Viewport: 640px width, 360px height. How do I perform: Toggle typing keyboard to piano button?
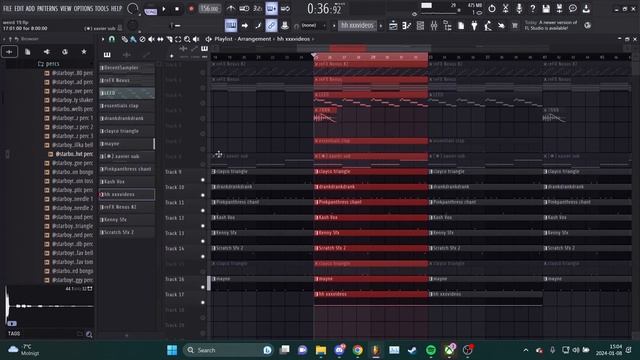click(x=231, y=25)
